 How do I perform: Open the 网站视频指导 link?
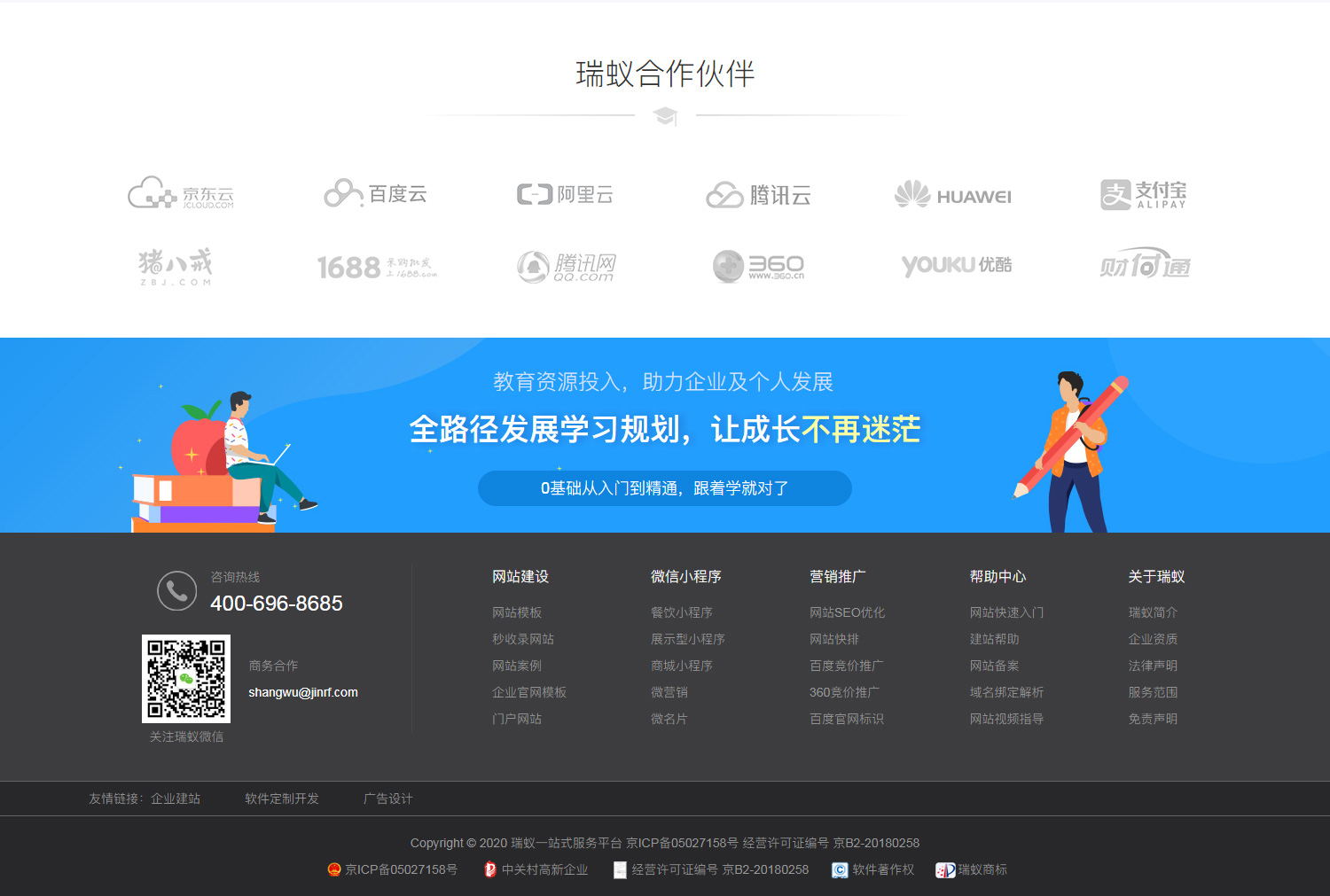(1007, 719)
